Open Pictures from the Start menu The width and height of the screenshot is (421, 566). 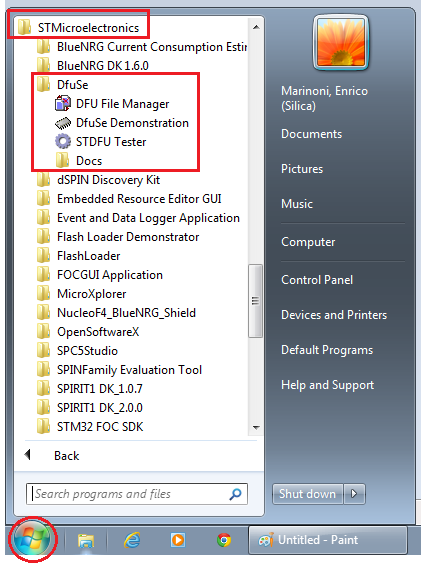tap(302, 169)
